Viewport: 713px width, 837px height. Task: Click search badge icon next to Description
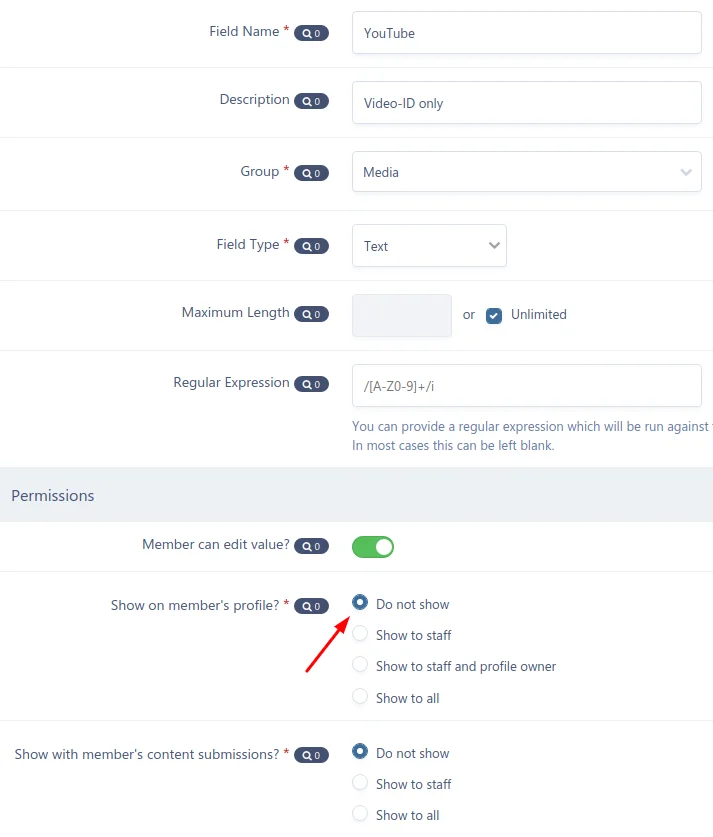click(311, 101)
